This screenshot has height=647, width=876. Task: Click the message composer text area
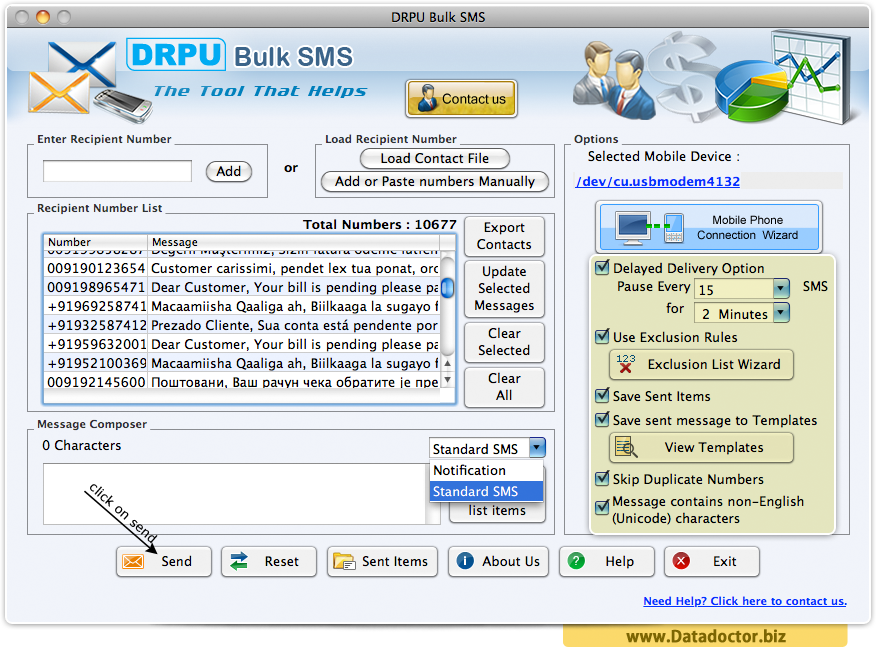(235, 494)
